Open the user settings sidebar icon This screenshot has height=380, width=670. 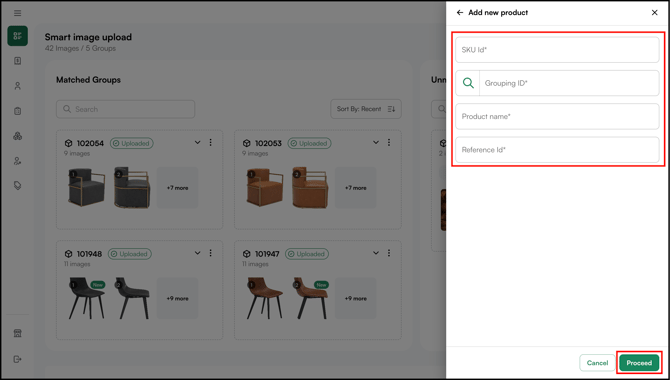coord(18,161)
